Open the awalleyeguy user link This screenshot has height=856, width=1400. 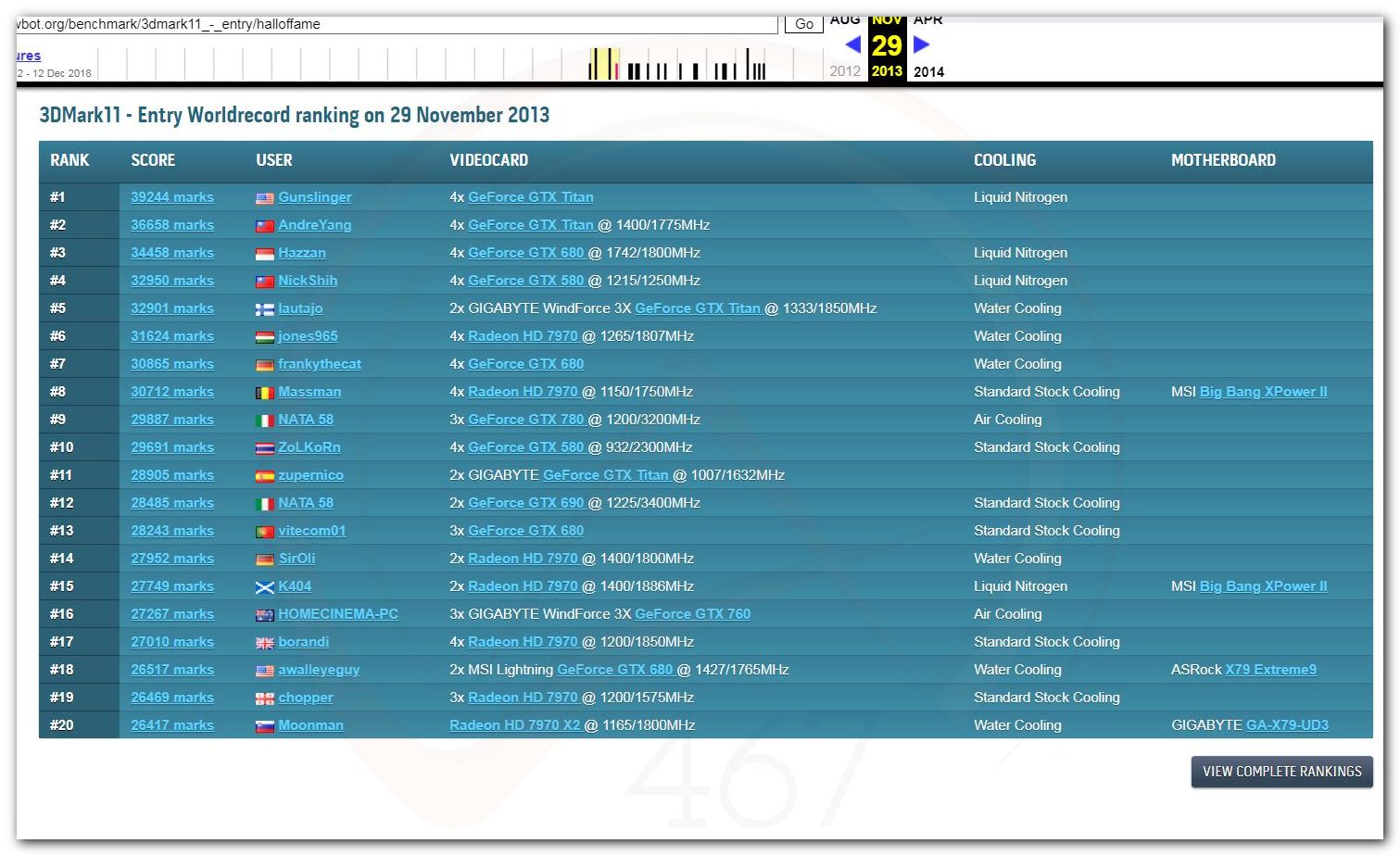319,670
